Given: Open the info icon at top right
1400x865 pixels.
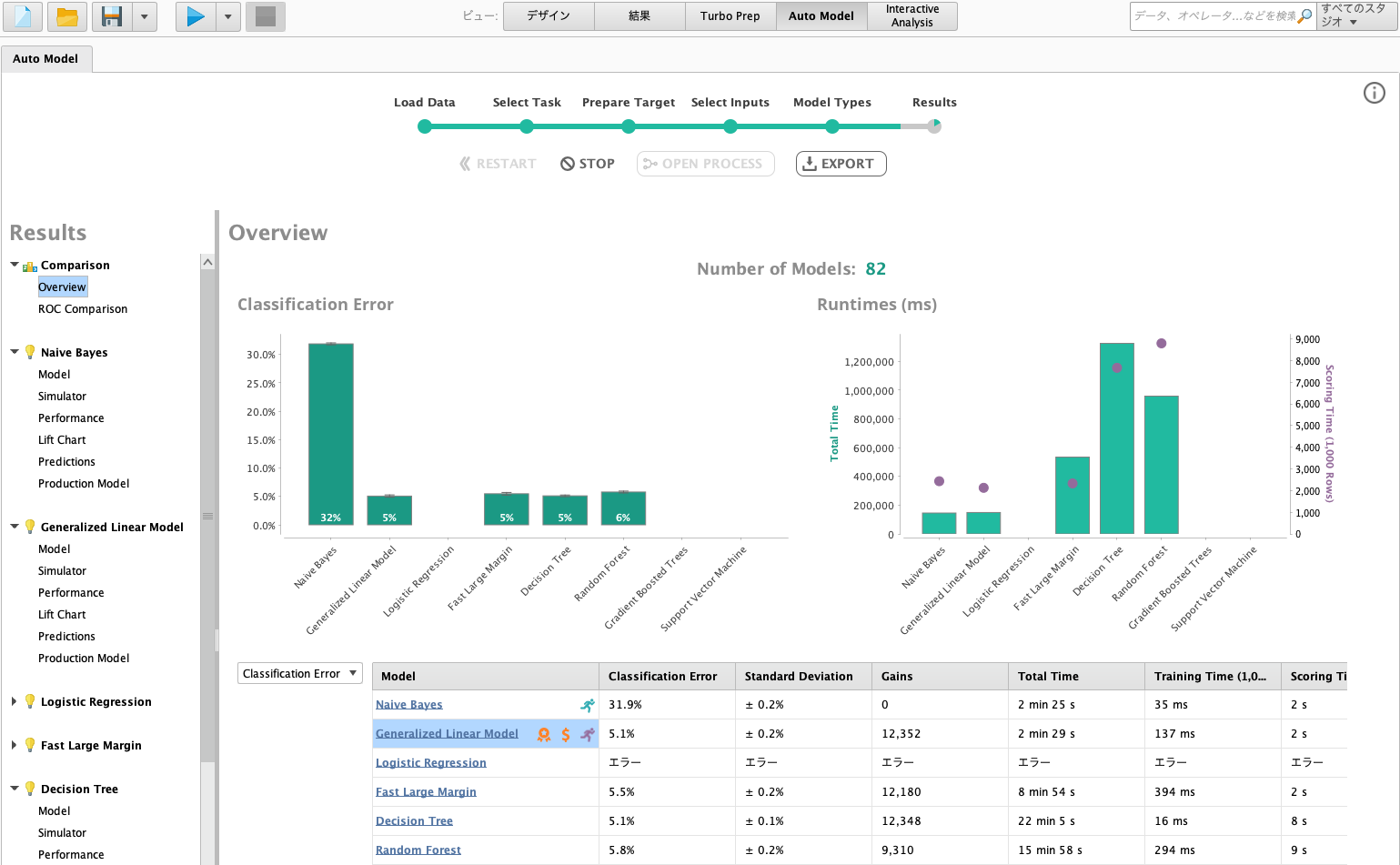Looking at the screenshot, I should click(x=1375, y=93).
